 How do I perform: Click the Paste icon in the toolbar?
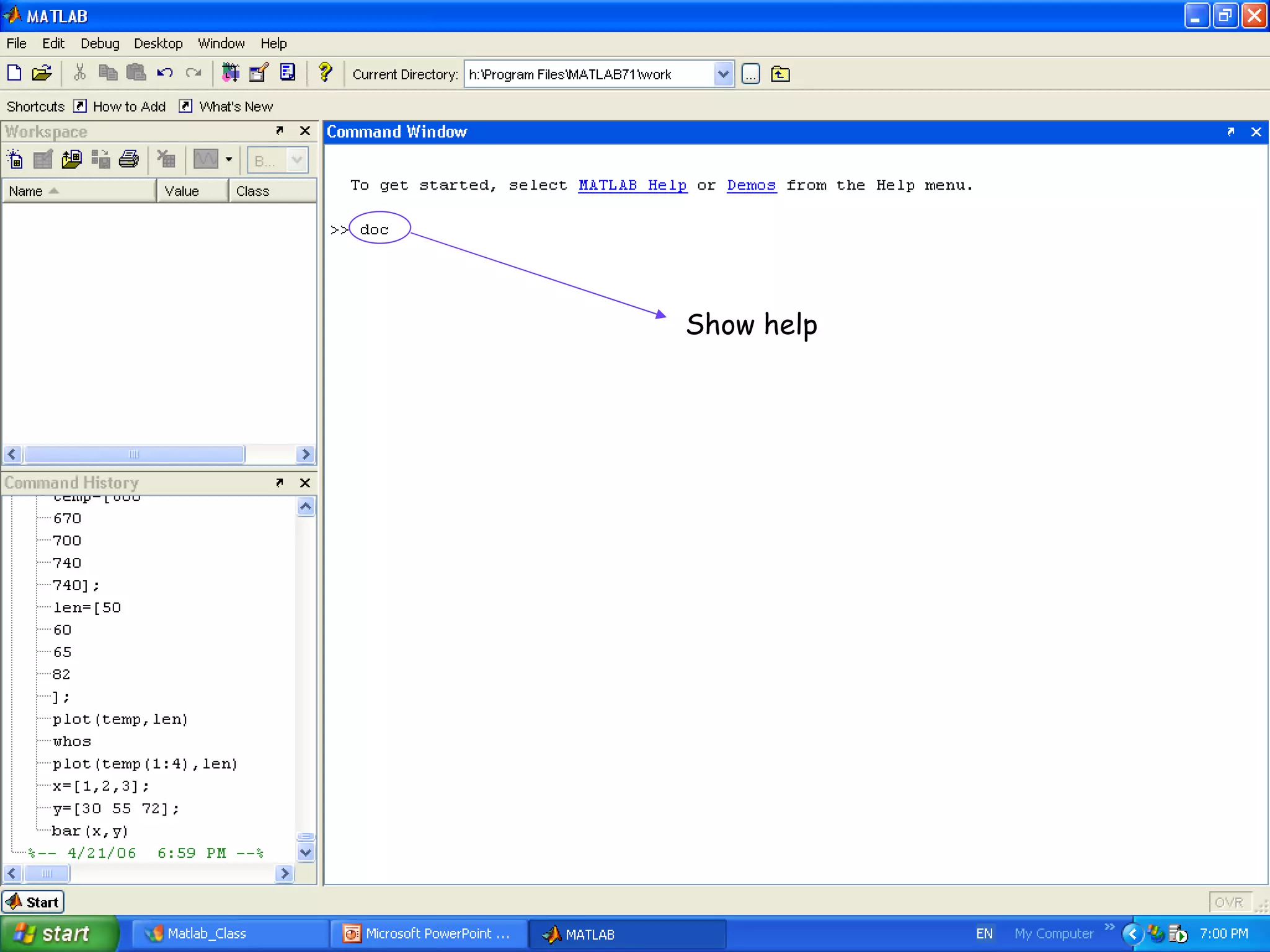click(x=136, y=73)
